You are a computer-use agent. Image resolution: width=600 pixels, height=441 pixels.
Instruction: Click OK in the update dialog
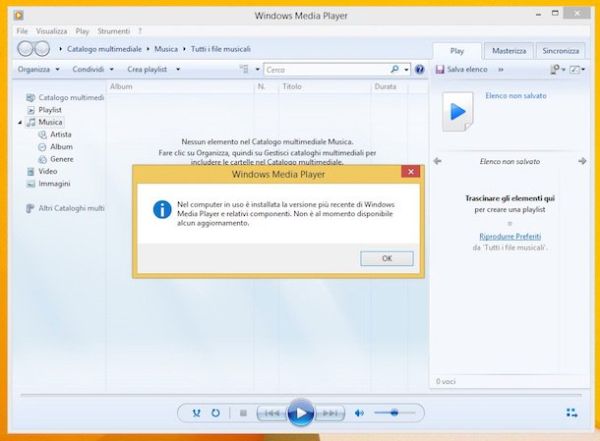coord(387,258)
